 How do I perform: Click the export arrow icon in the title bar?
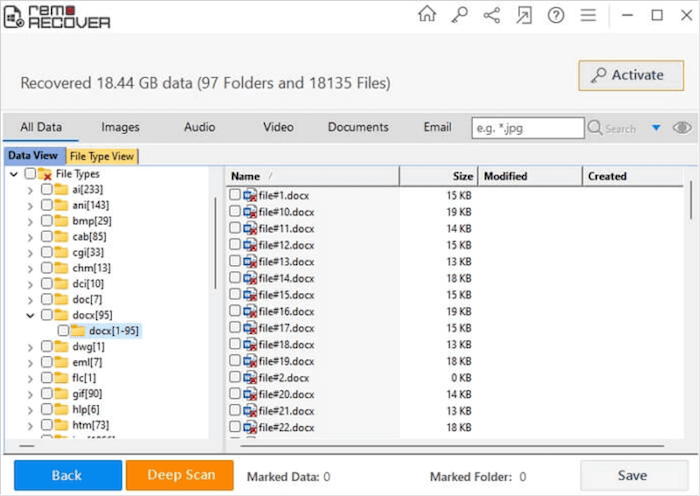[x=523, y=15]
